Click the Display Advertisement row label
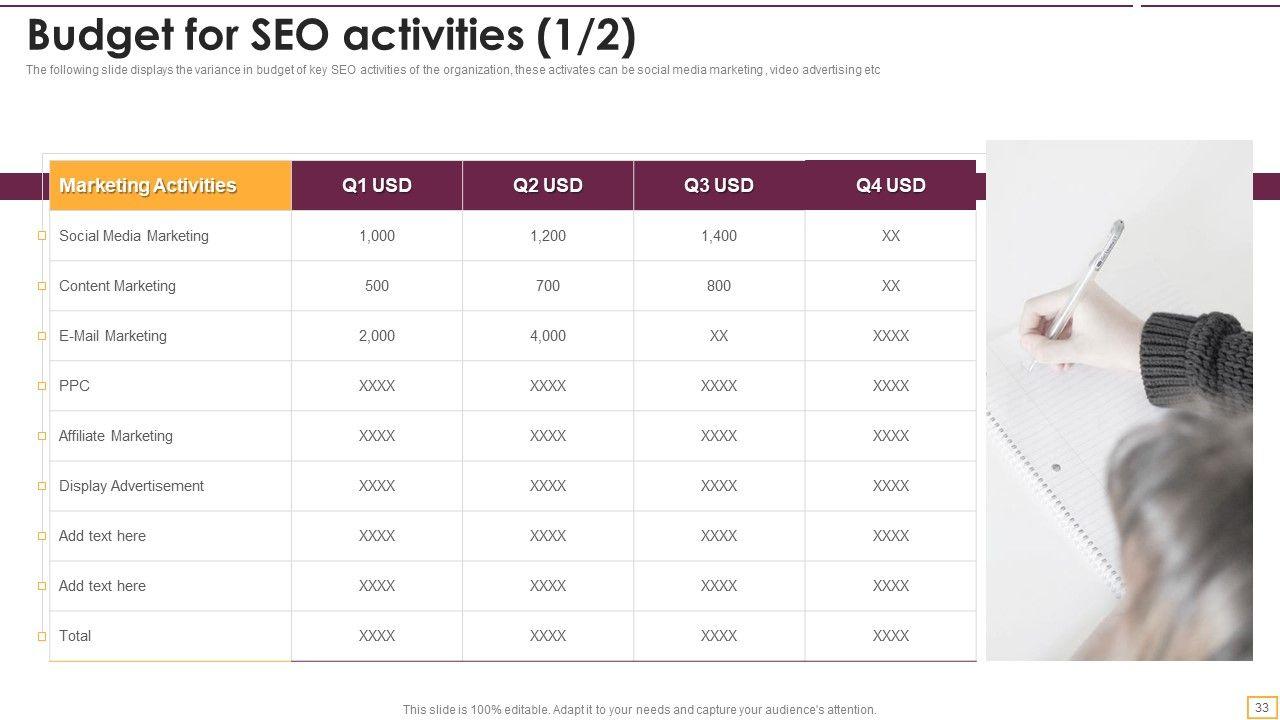 coord(131,486)
